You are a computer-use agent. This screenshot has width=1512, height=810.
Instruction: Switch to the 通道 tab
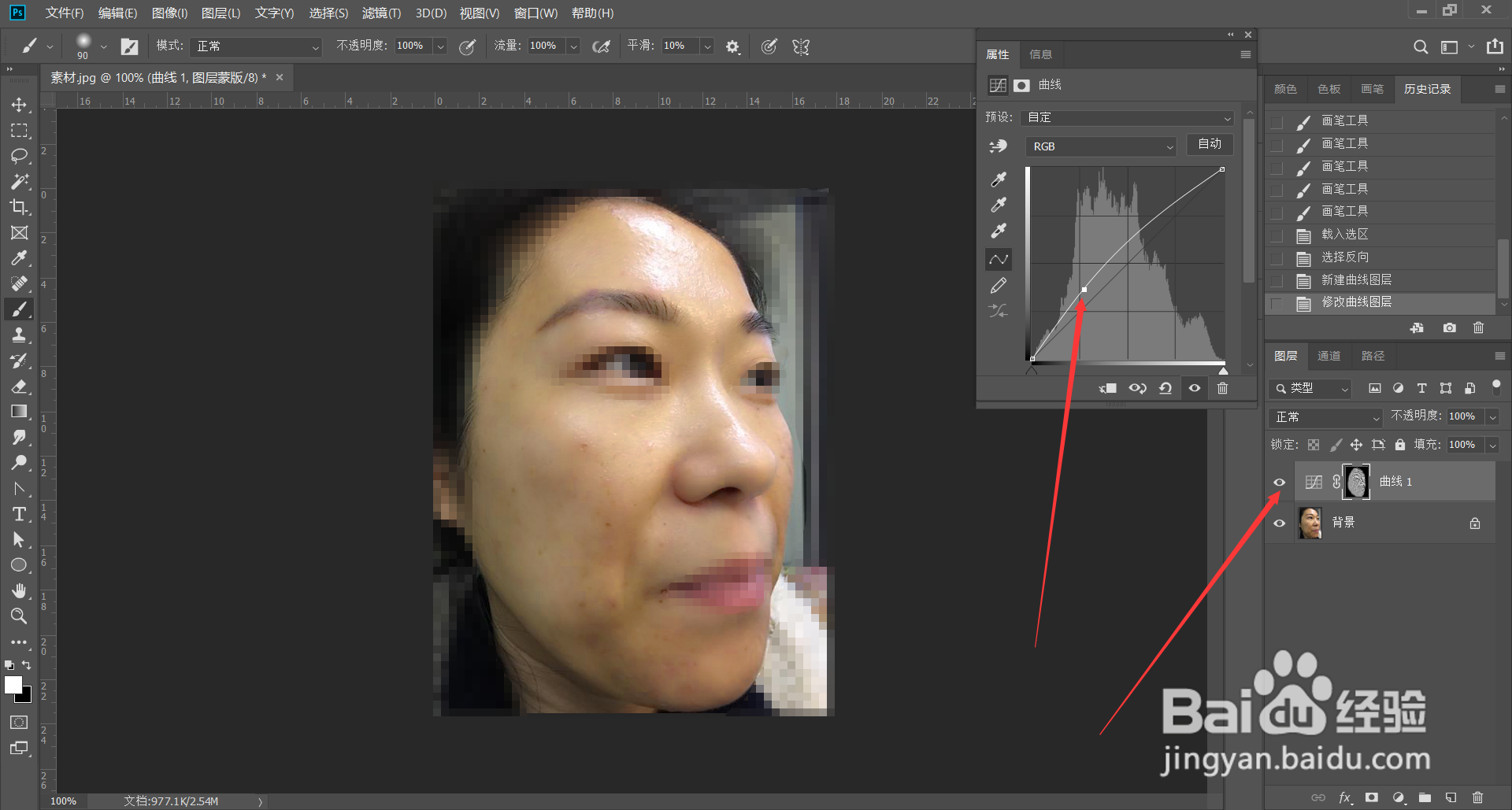pos(1329,356)
